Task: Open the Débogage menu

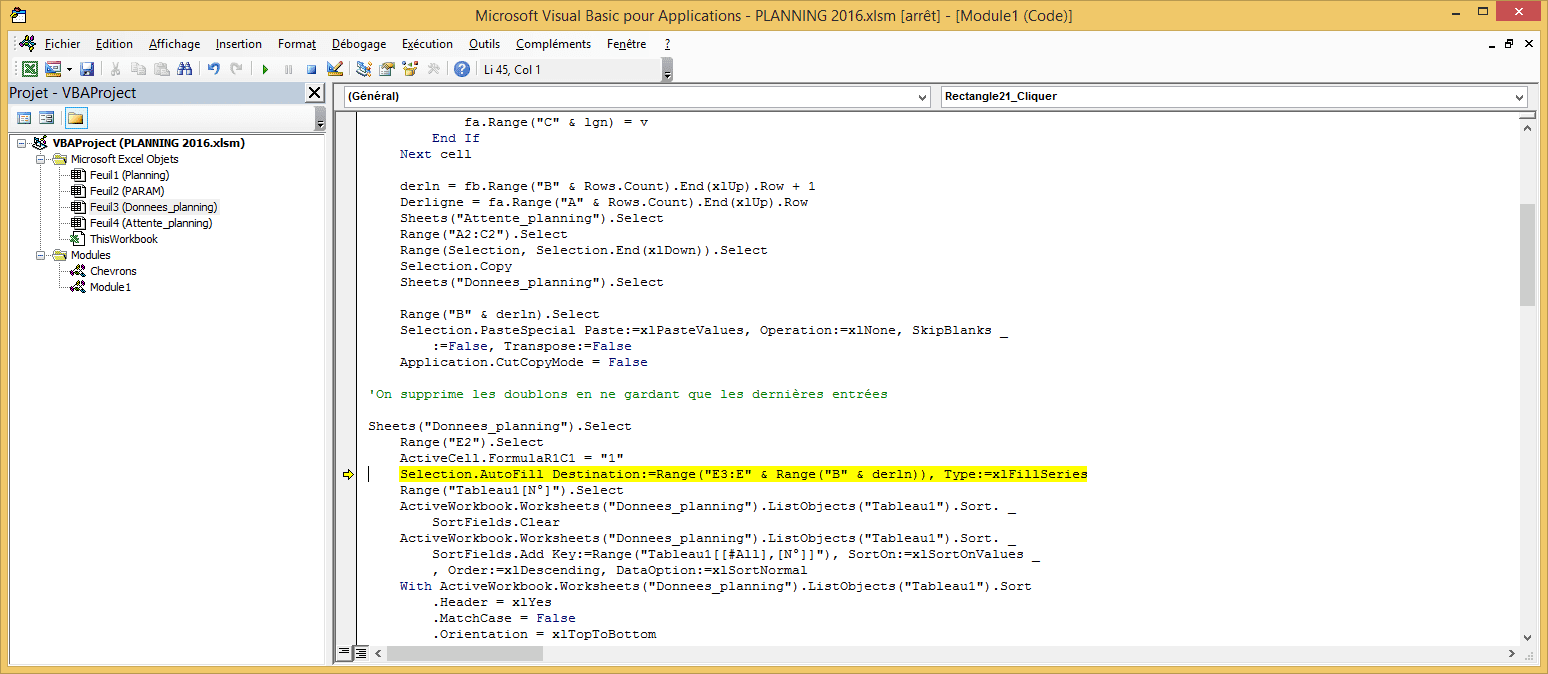Action: [x=359, y=44]
